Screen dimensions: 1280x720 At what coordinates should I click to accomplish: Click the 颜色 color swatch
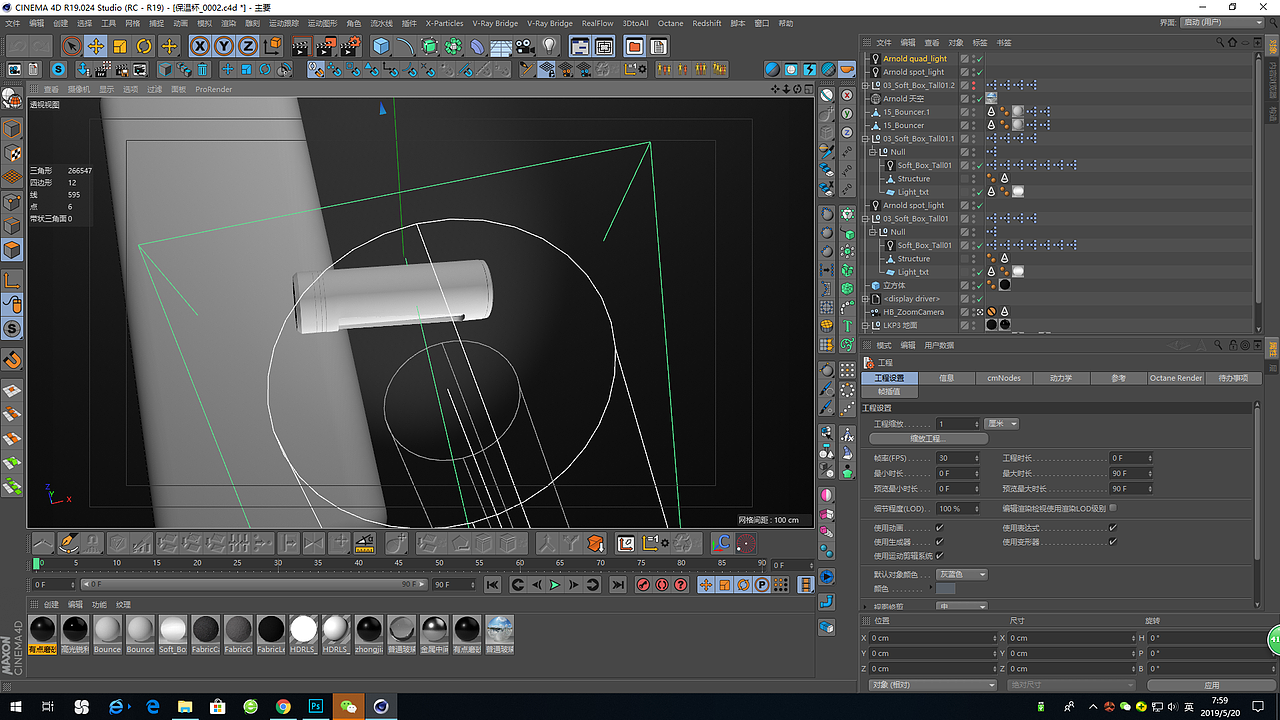946,589
